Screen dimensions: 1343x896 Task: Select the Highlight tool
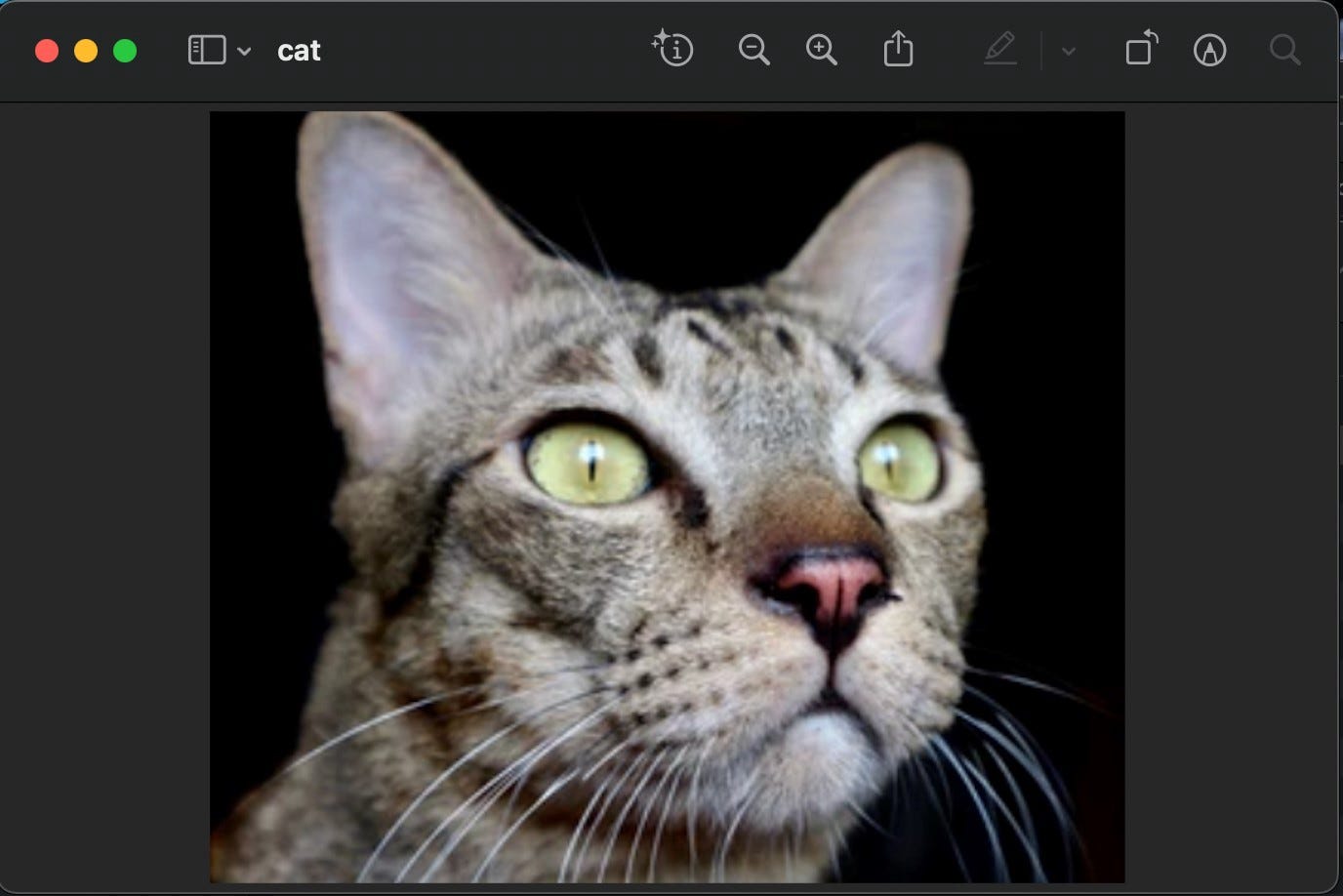(x=1001, y=50)
